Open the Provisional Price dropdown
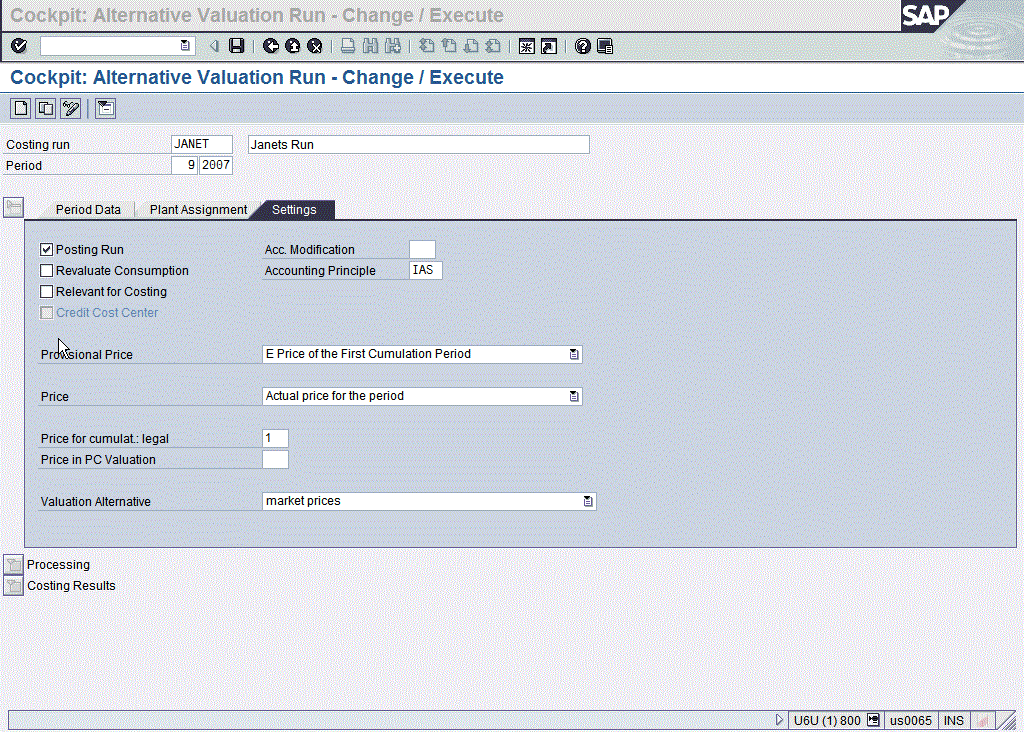 coord(574,355)
